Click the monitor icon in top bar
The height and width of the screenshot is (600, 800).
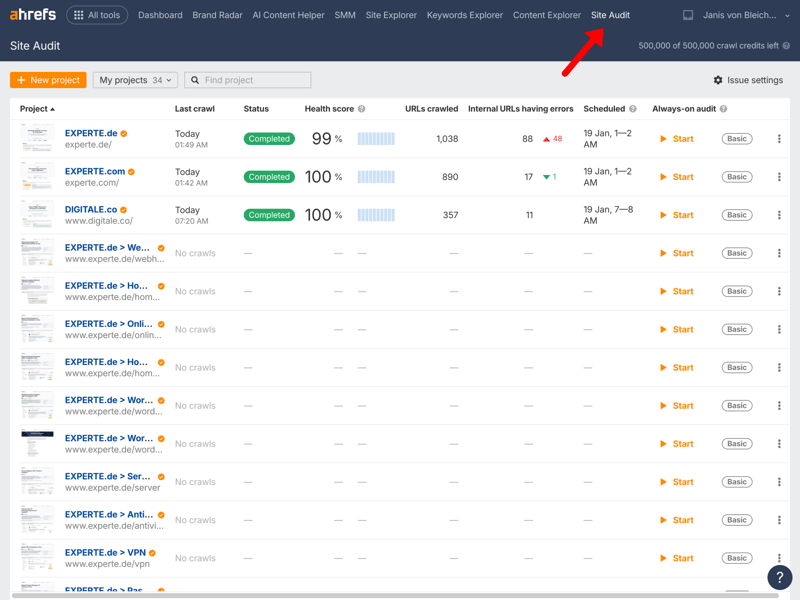[x=688, y=16]
